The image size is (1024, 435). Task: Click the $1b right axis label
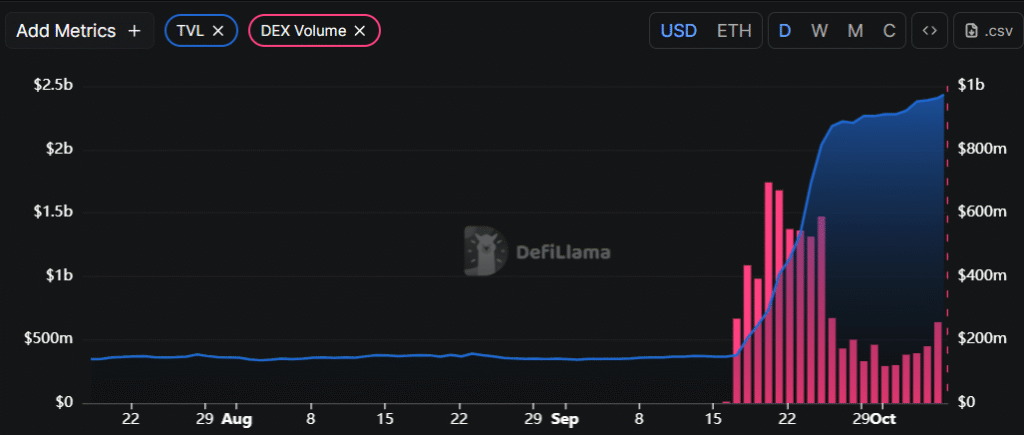point(970,86)
